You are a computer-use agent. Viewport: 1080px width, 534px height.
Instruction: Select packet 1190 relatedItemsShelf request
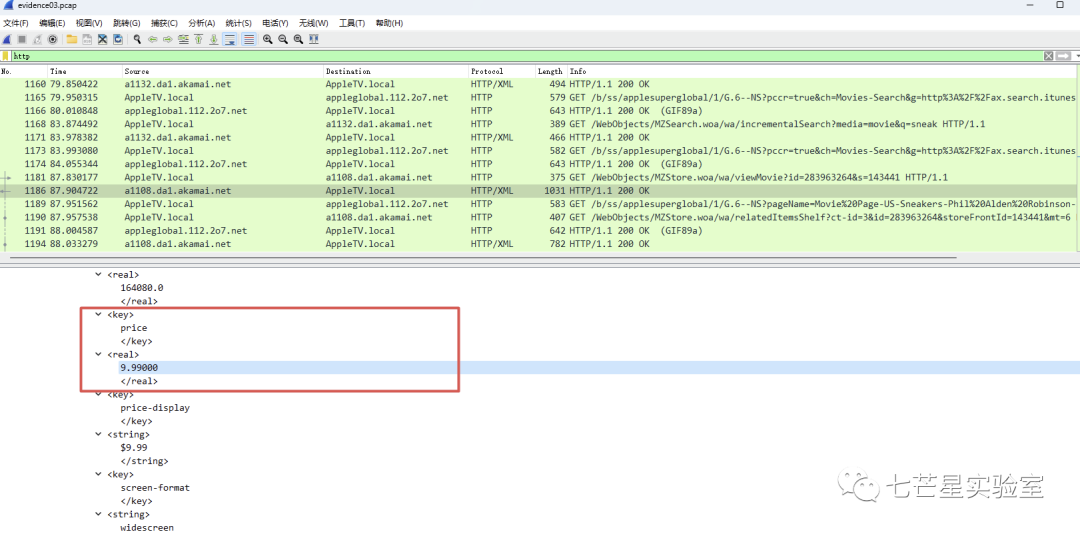(x=537, y=217)
